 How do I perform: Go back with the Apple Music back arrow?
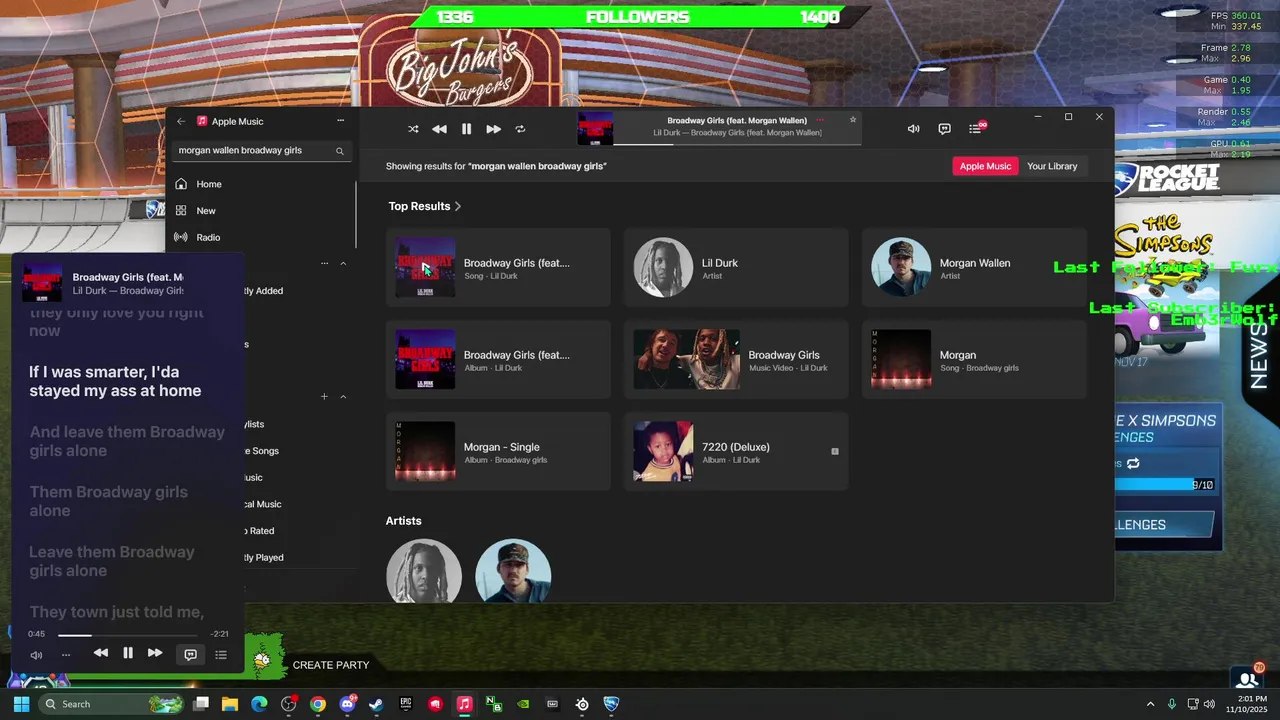[181, 121]
